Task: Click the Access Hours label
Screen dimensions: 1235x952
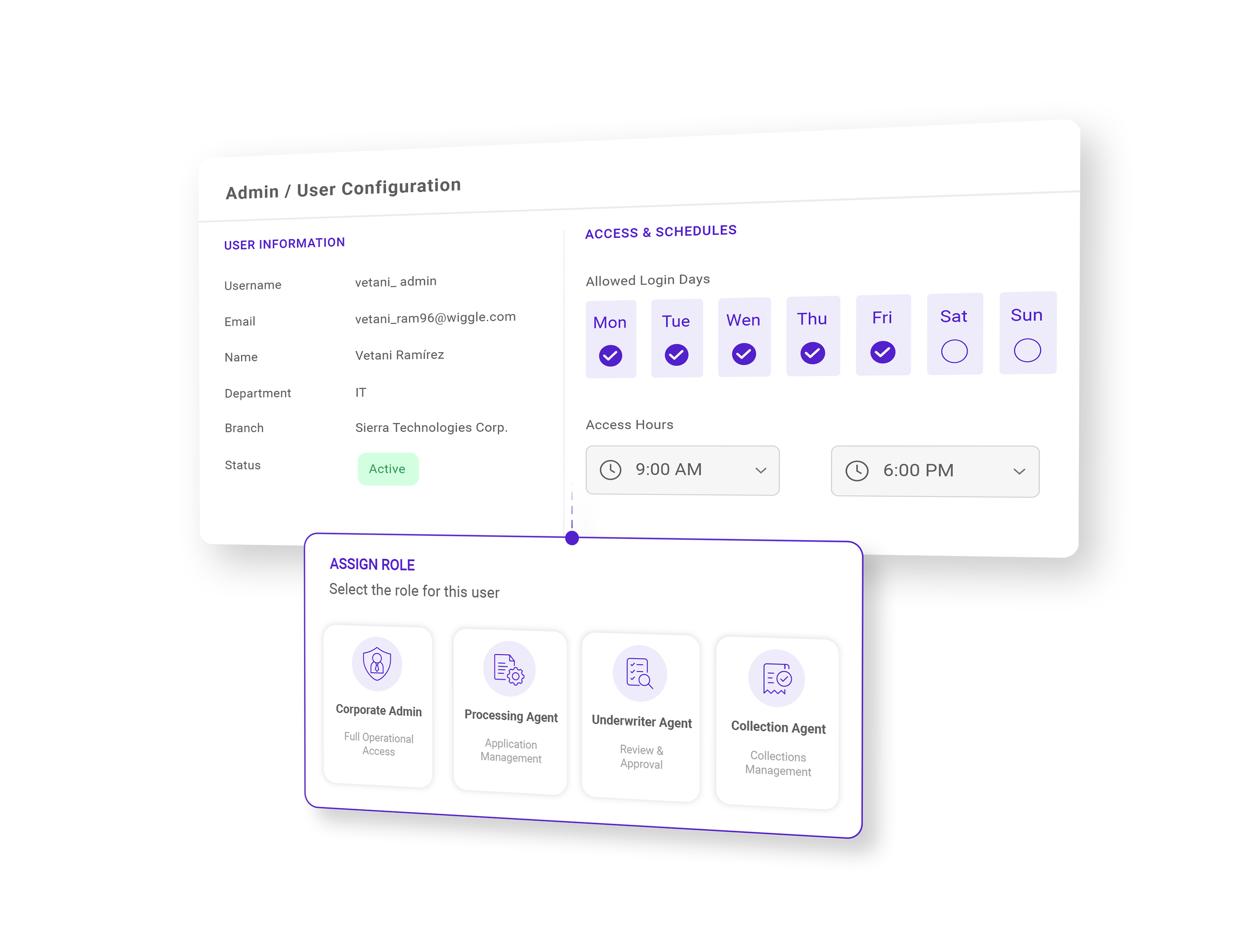Action: (x=630, y=425)
